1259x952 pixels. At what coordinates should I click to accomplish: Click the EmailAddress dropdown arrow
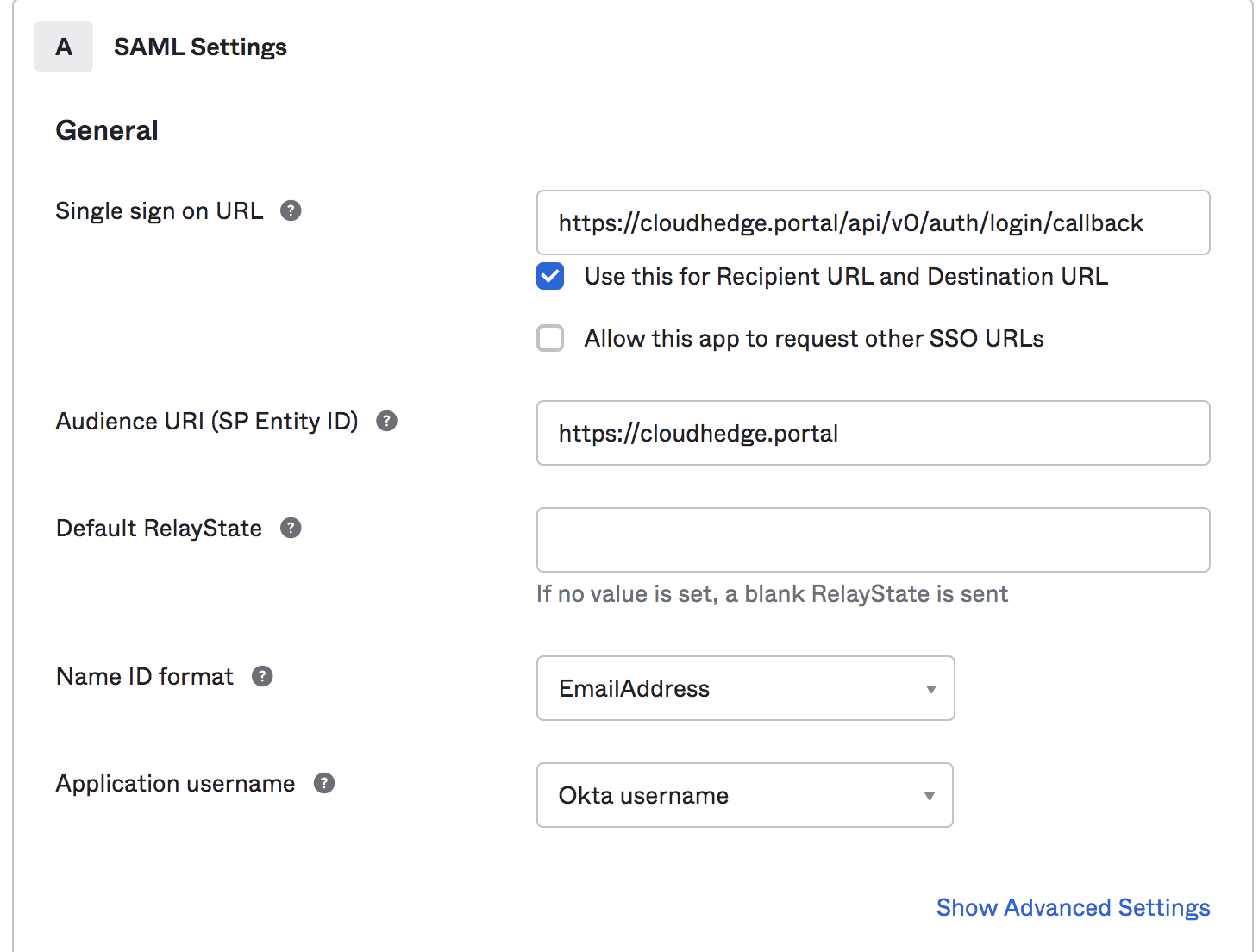[x=930, y=688]
